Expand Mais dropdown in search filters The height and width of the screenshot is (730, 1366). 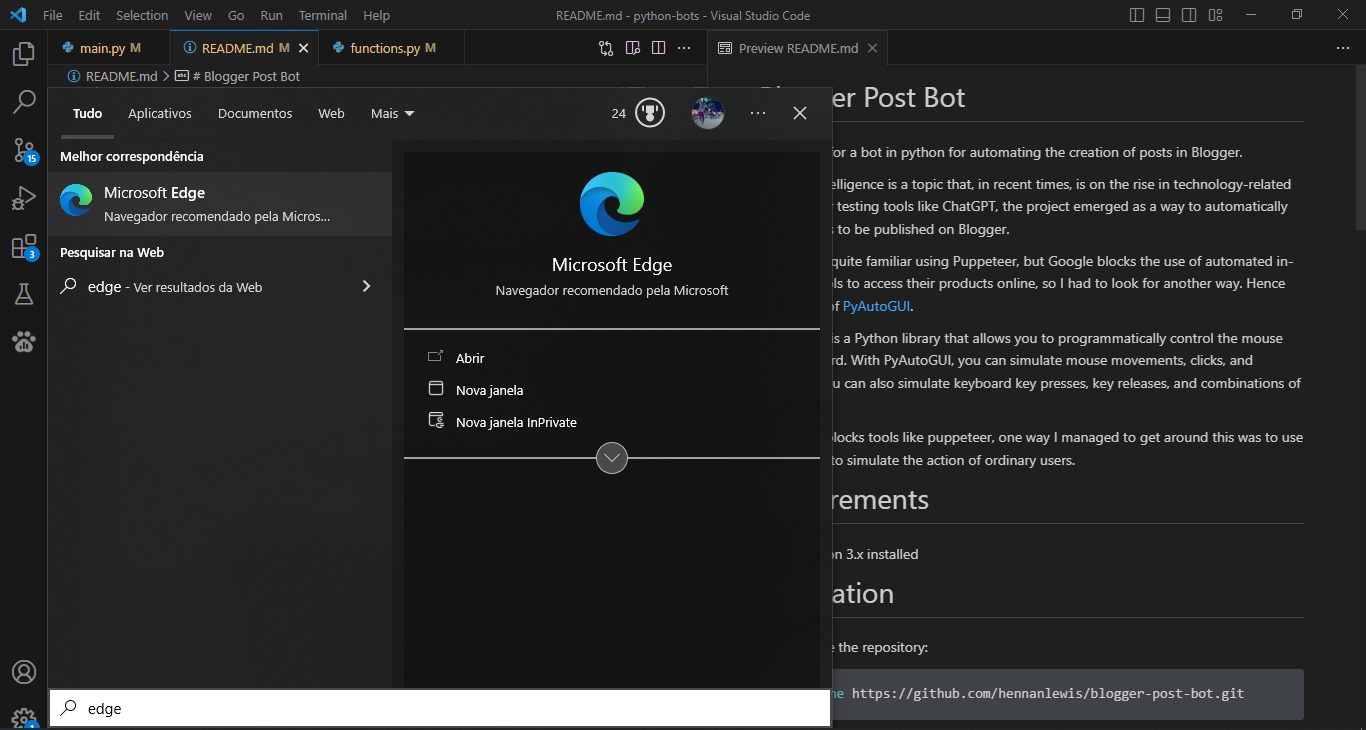392,113
